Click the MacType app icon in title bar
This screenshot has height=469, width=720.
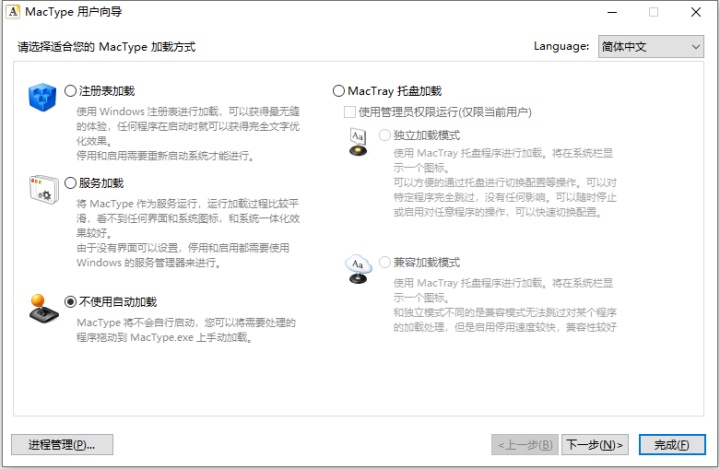tap(13, 11)
